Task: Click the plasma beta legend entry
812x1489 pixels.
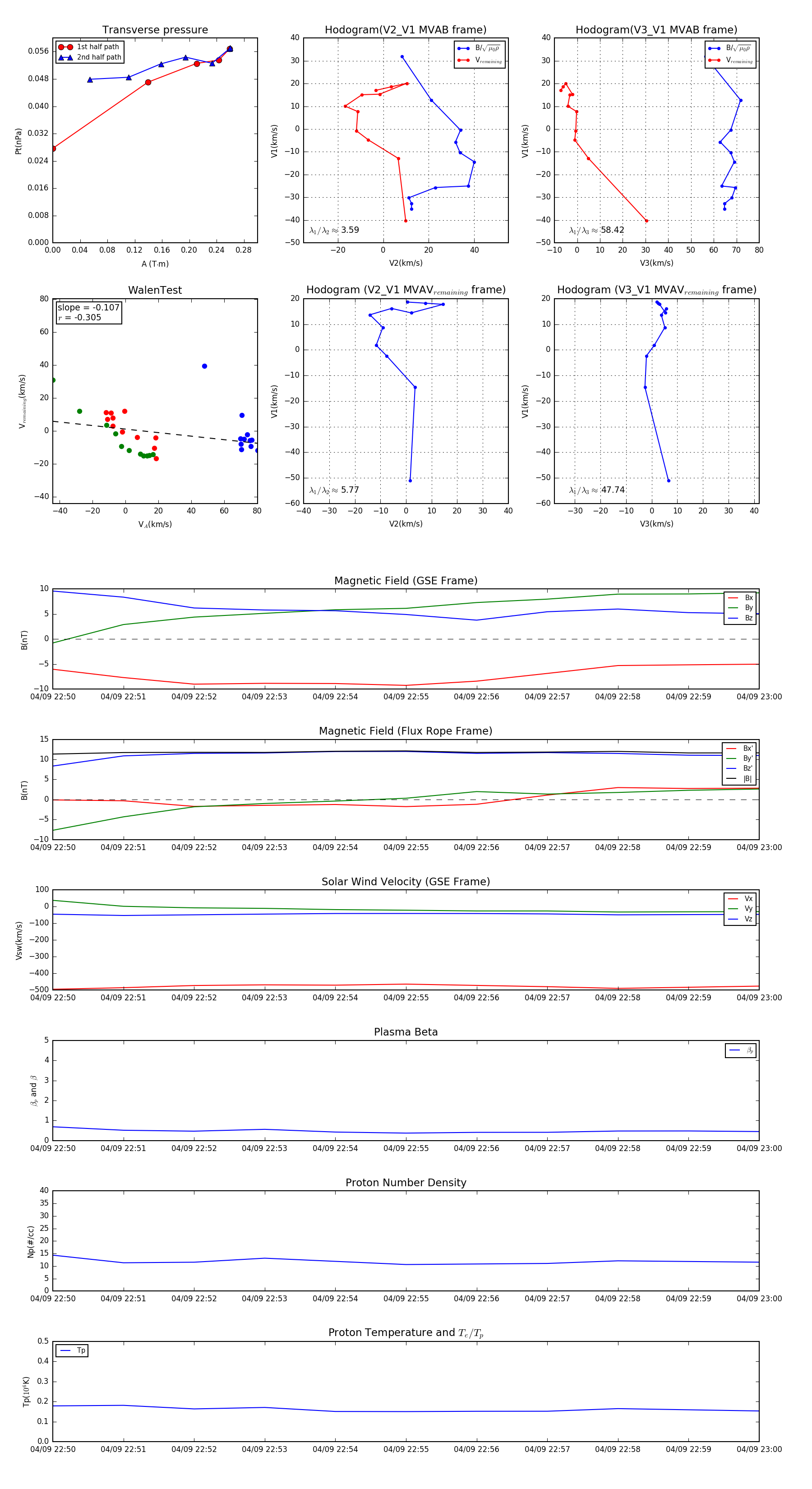Action: click(x=741, y=1050)
